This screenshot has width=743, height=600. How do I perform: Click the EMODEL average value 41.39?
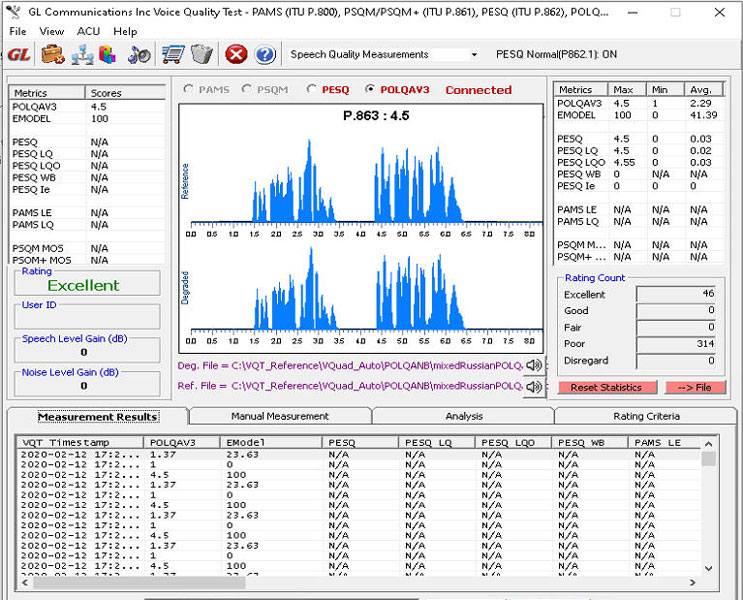click(x=703, y=115)
